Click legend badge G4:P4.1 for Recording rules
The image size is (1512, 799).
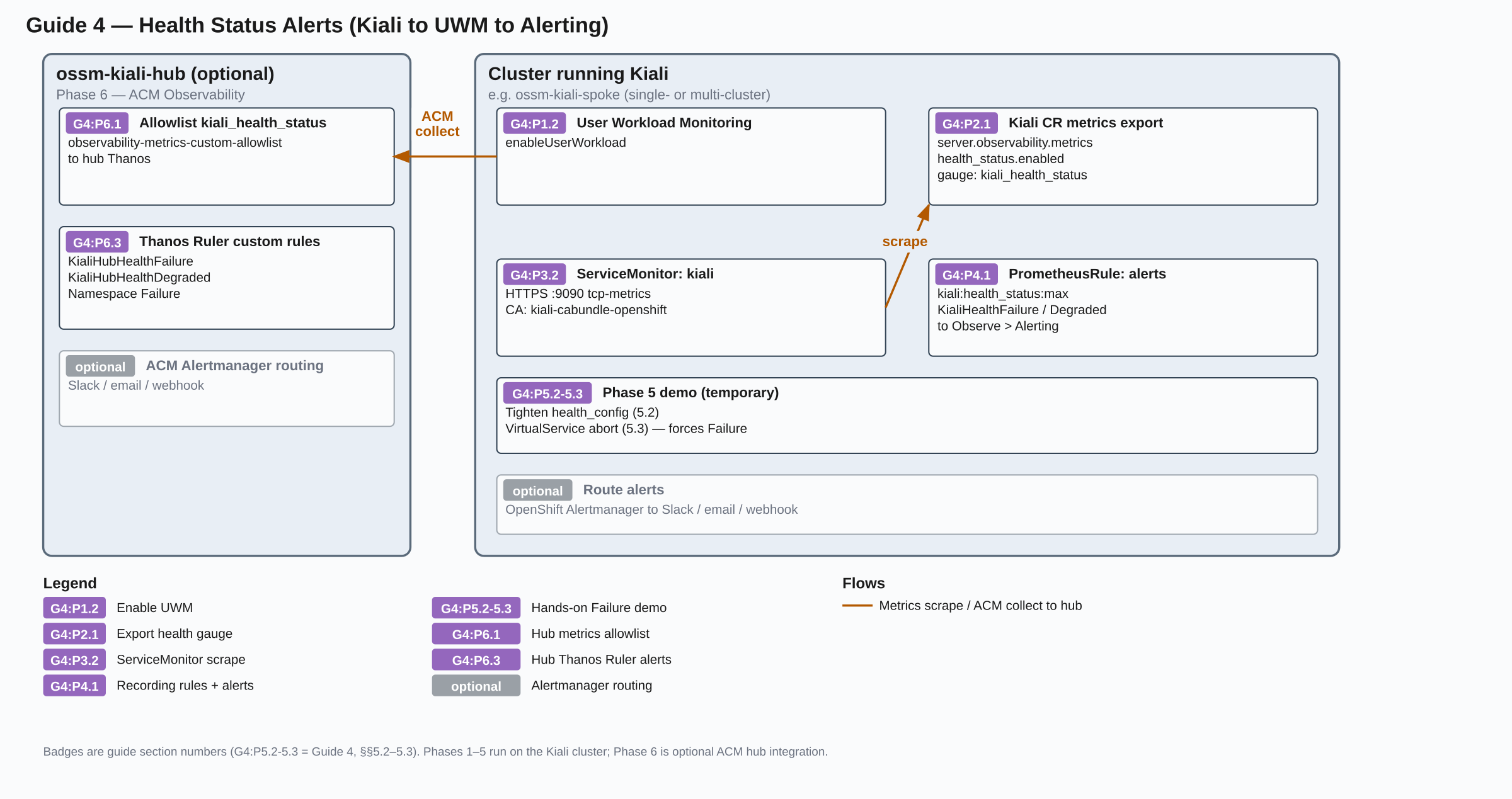pyautogui.click(x=74, y=686)
